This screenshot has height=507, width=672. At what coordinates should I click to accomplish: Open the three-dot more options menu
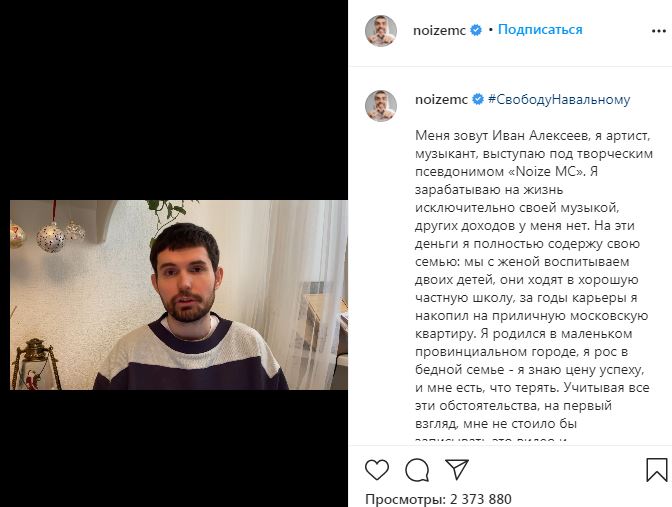pos(658,31)
